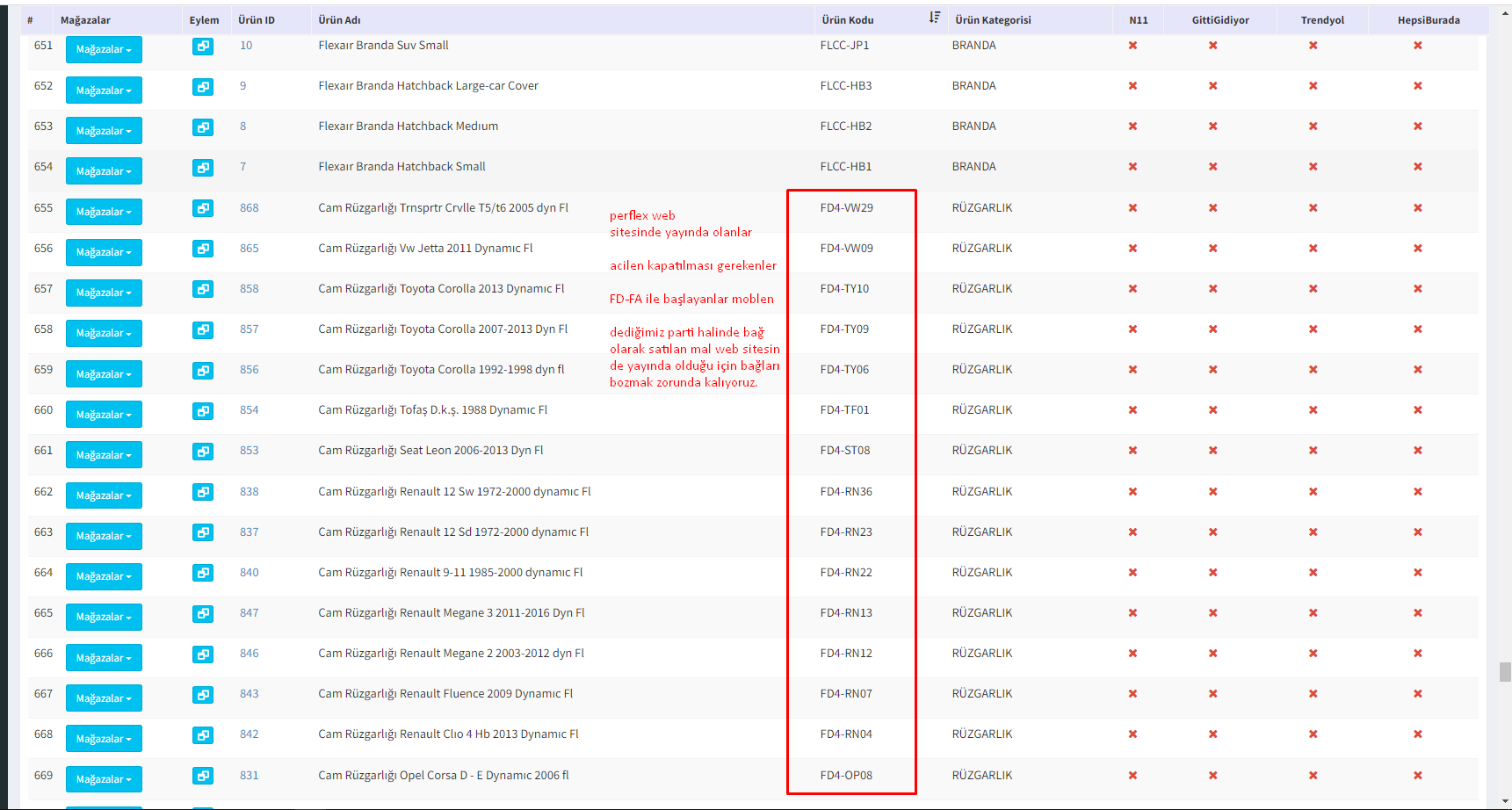
Task: Open product ID 868 link
Action: tap(250, 208)
